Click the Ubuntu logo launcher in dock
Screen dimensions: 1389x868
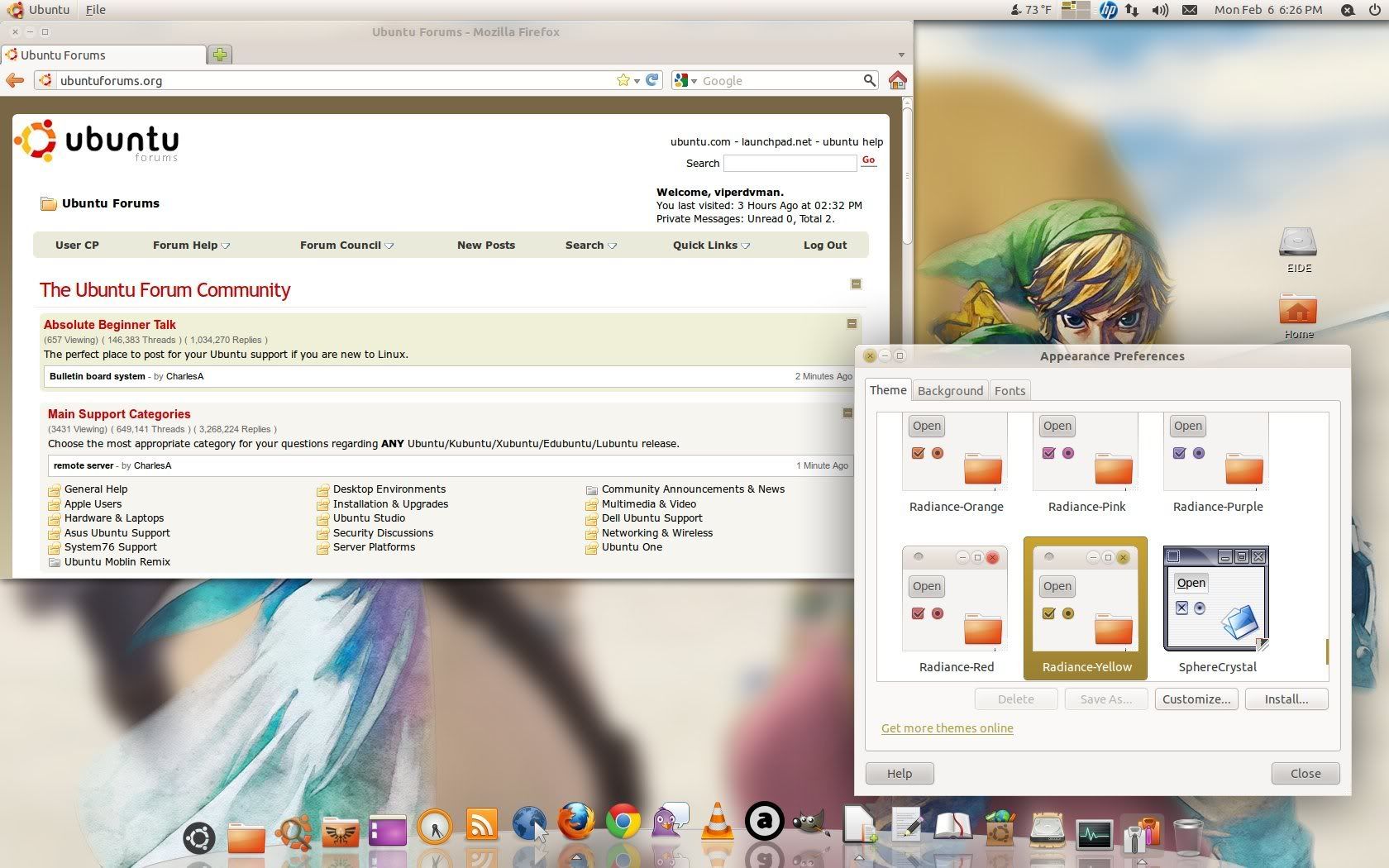tap(199, 838)
